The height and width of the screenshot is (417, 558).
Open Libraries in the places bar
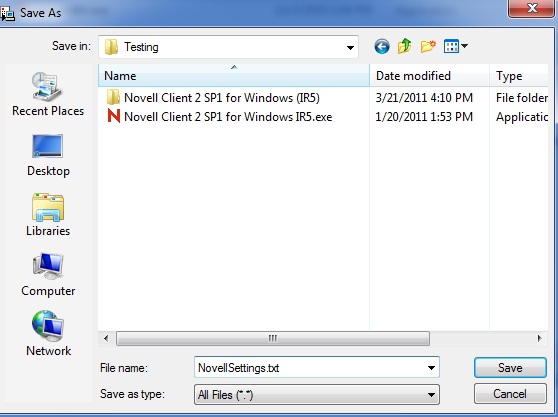(x=48, y=215)
